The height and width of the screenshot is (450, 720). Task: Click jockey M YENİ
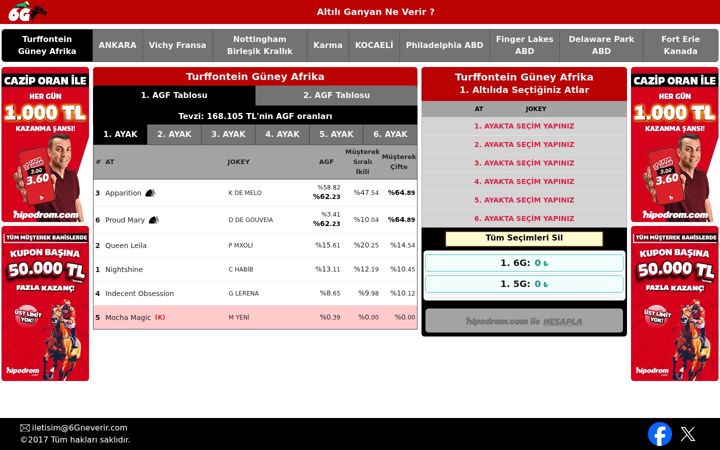click(239, 317)
